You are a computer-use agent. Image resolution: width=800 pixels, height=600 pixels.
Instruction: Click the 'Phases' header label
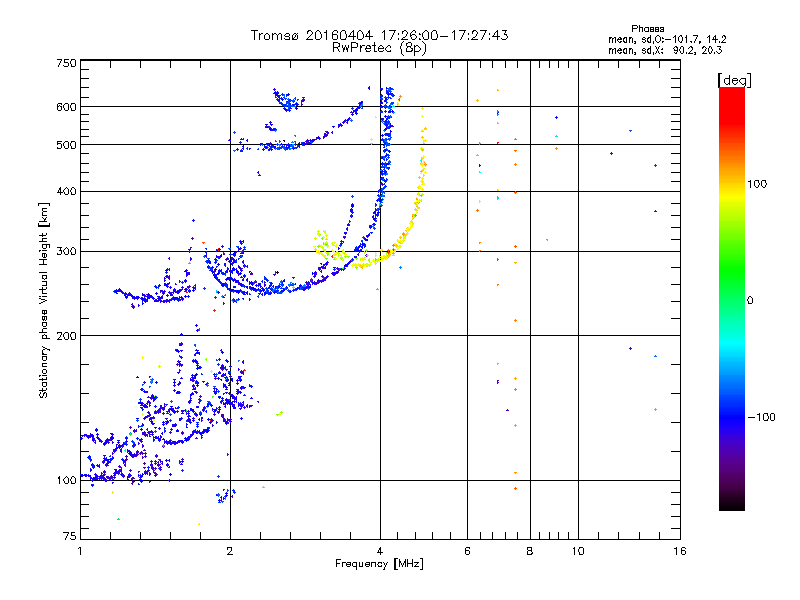click(x=647, y=29)
